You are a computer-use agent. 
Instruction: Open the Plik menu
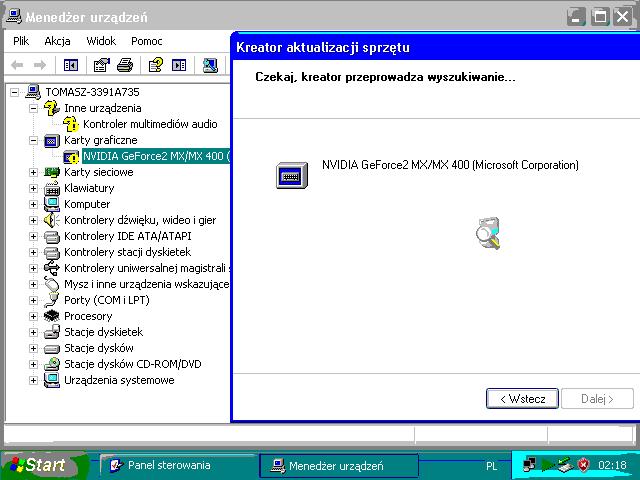pos(21,41)
